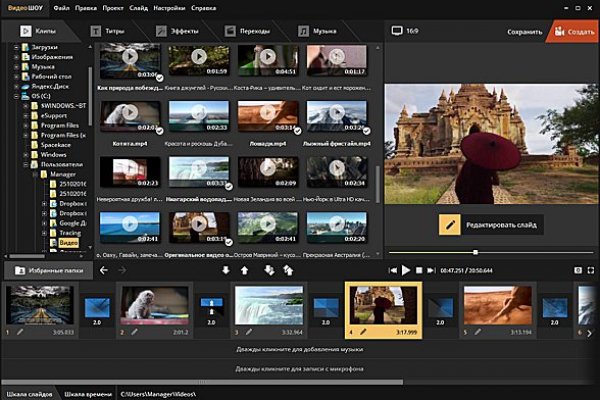Click the pencil icon on Редактировать слайд
Viewport: 600px width, 400px height.
(x=450, y=224)
